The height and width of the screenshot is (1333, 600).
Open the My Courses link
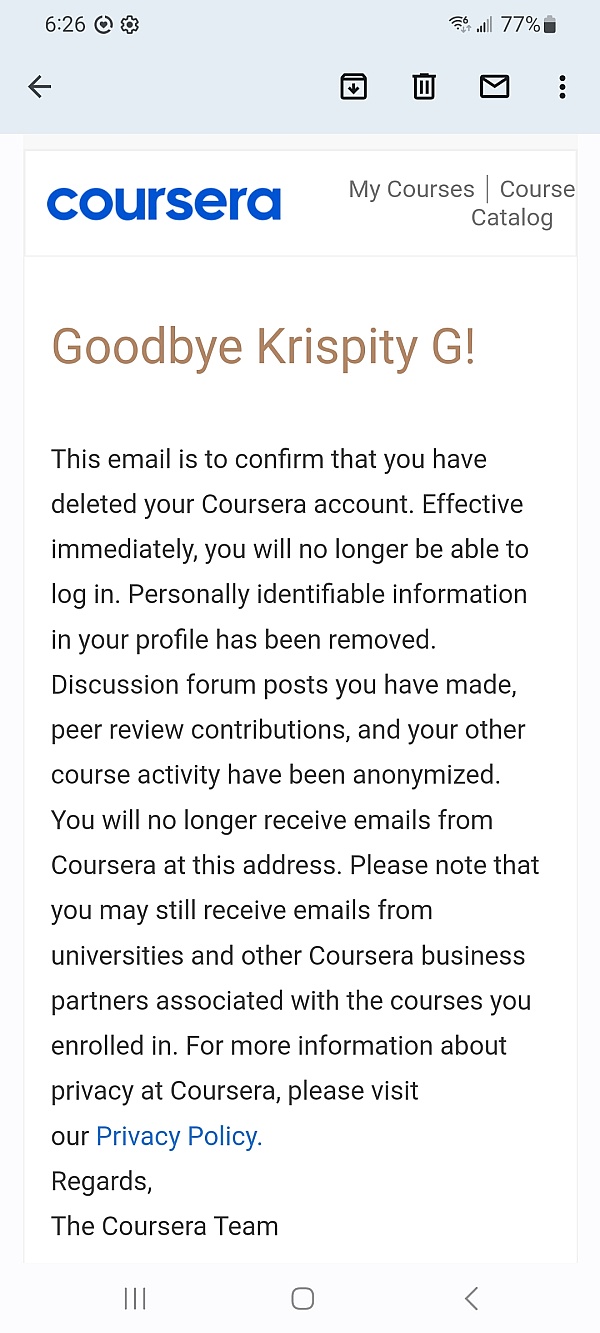coord(411,189)
